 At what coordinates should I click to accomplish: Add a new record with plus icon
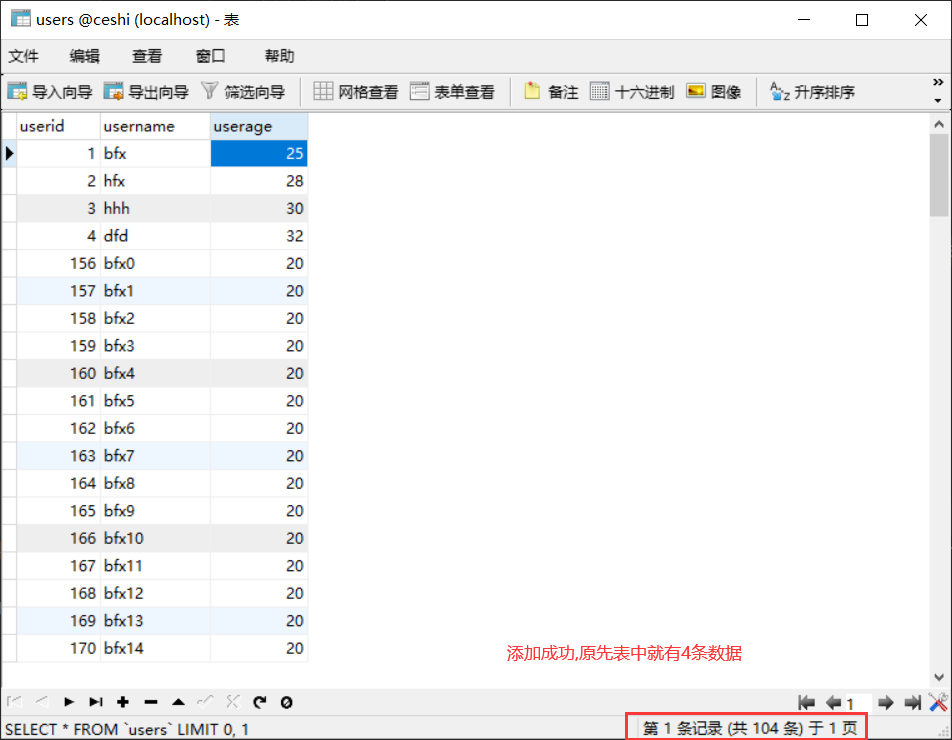pos(123,702)
